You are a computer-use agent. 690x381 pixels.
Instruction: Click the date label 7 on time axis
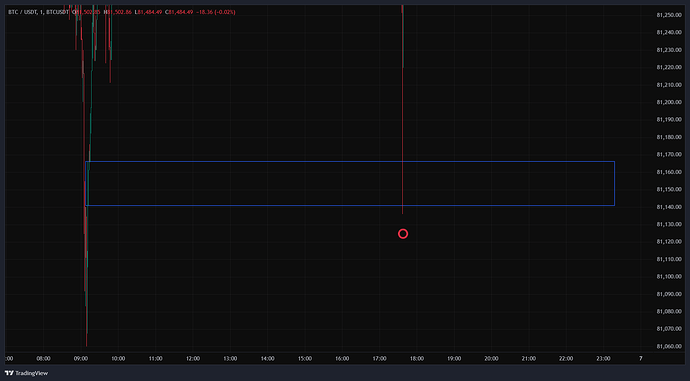click(x=641, y=359)
